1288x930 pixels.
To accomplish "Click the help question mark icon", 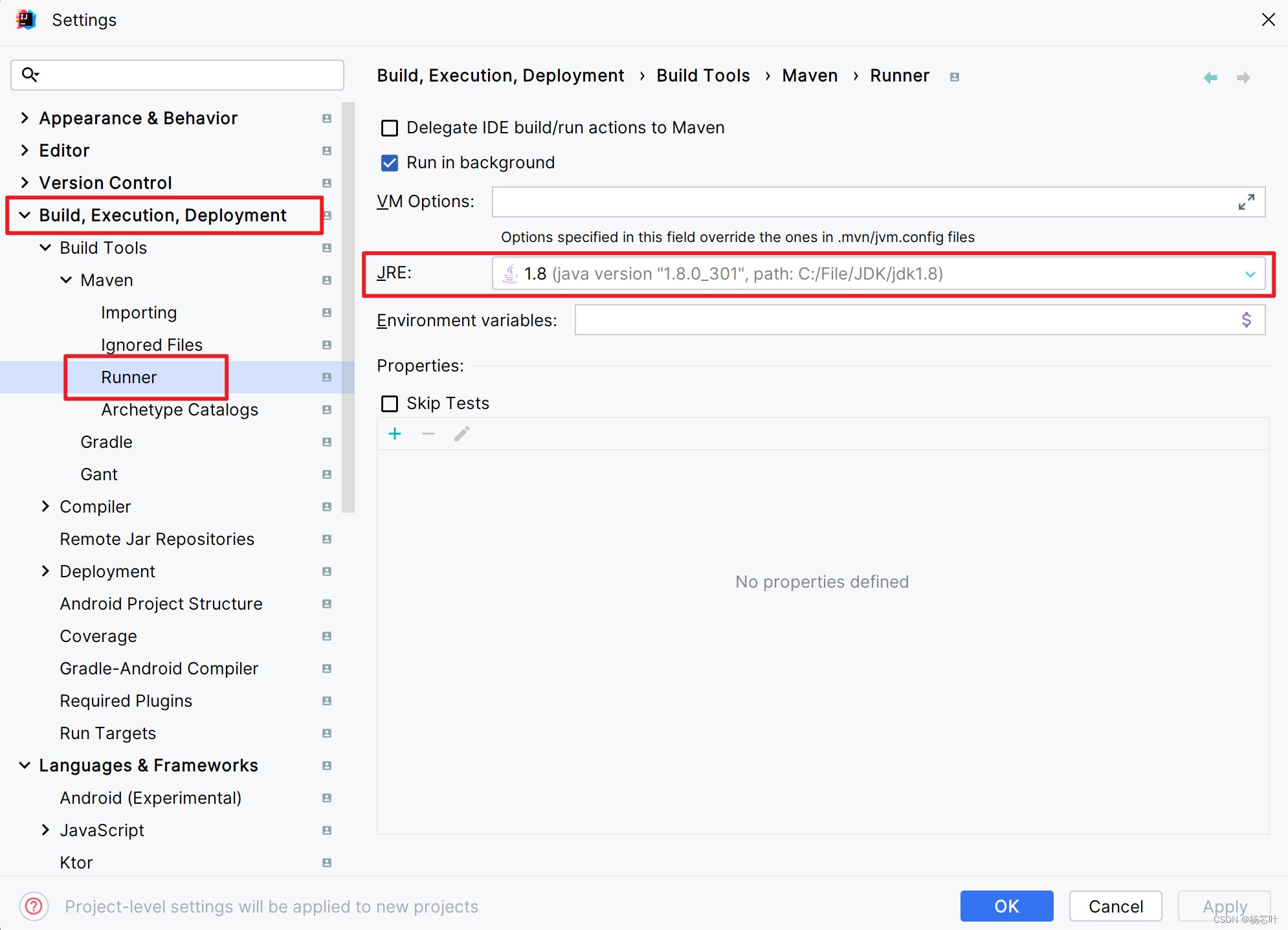I will click(x=34, y=906).
